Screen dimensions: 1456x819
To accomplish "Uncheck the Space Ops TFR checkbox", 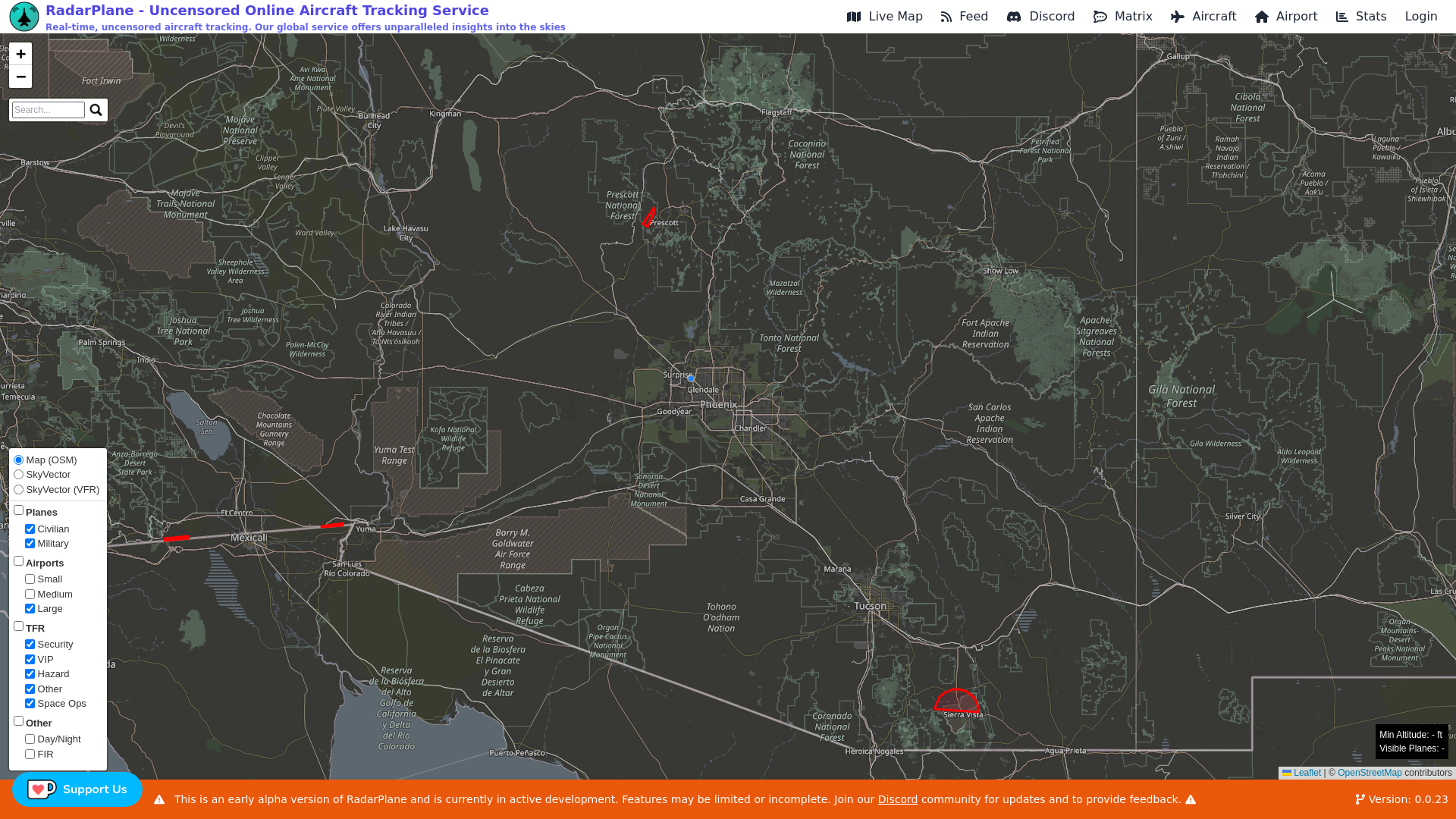I will (x=30, y=704).
